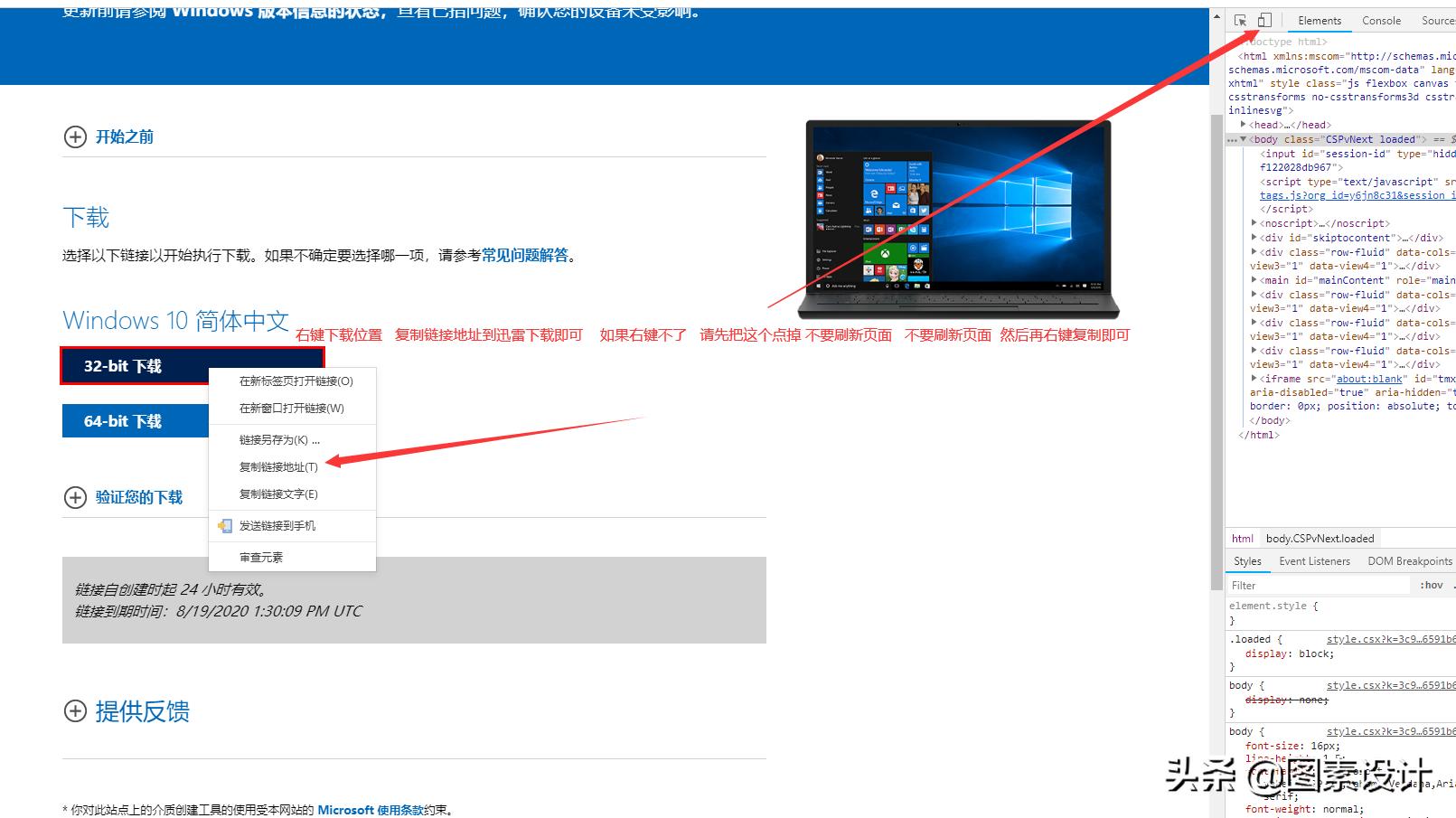Click the Windows 10 laptop image
Screen dimensions: 1456x818
[x=958, y=220]
